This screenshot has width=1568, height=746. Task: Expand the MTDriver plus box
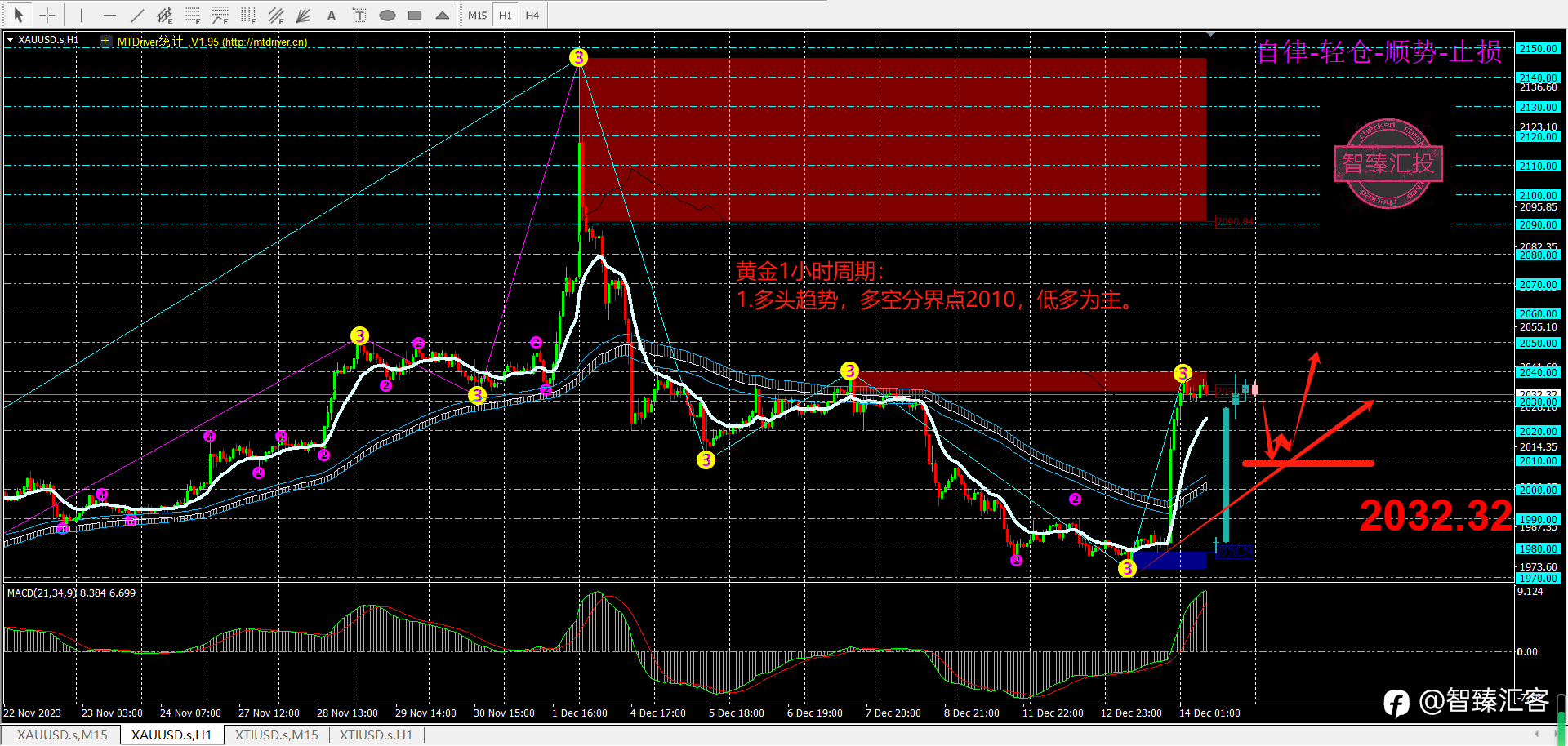(x=105, y=41)
